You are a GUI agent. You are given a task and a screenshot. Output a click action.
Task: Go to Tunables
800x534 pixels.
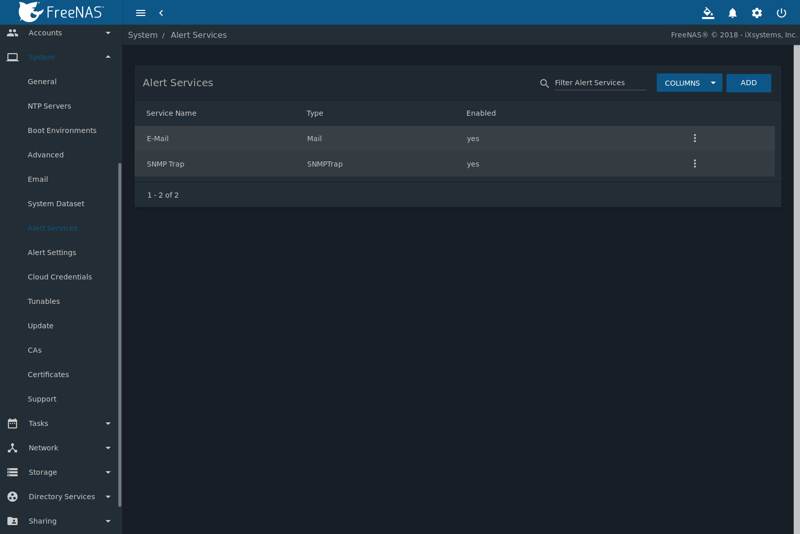coord(43,301)
